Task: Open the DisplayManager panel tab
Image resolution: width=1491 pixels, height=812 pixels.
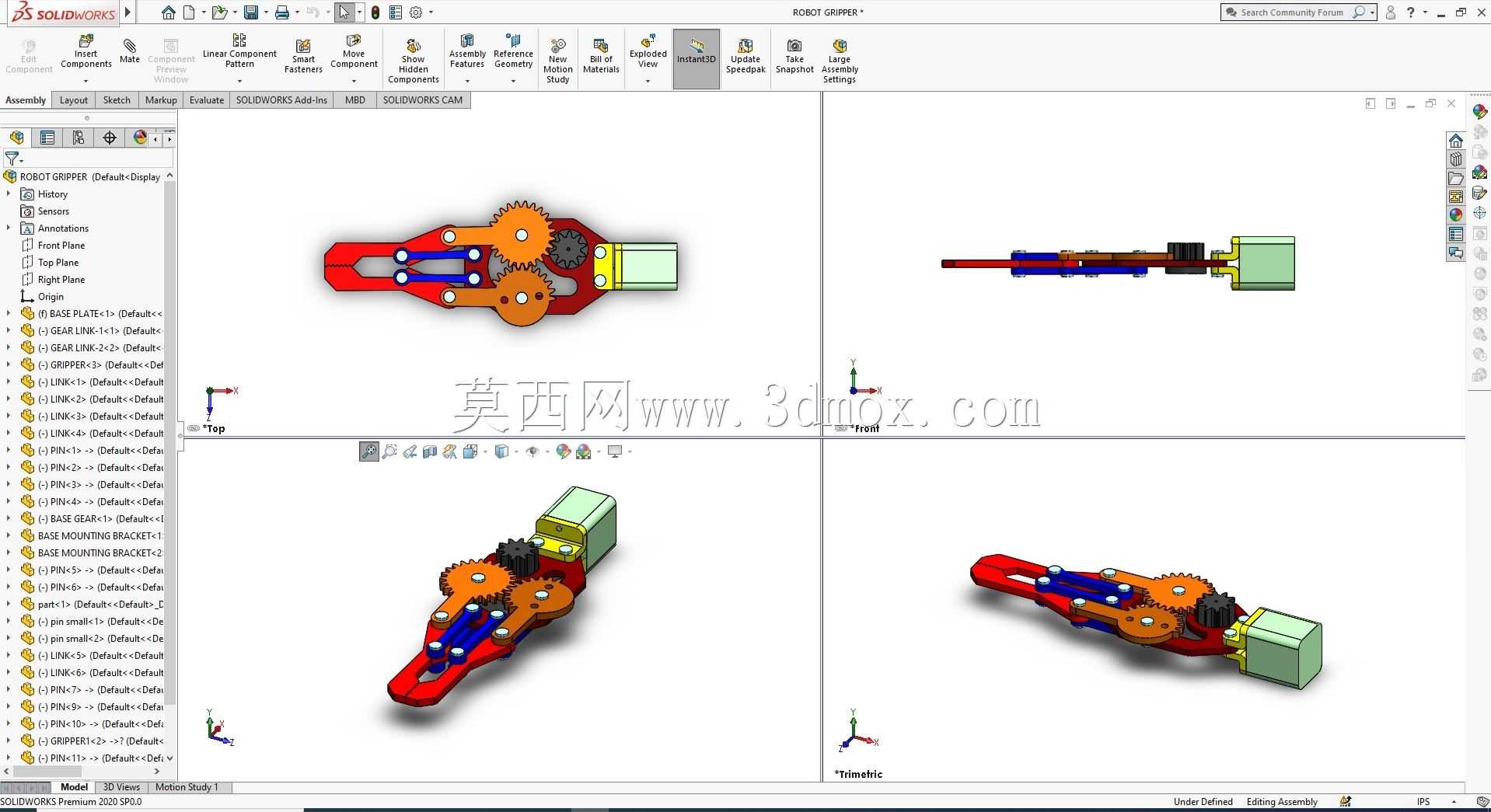Action: [x=140, y=138]
